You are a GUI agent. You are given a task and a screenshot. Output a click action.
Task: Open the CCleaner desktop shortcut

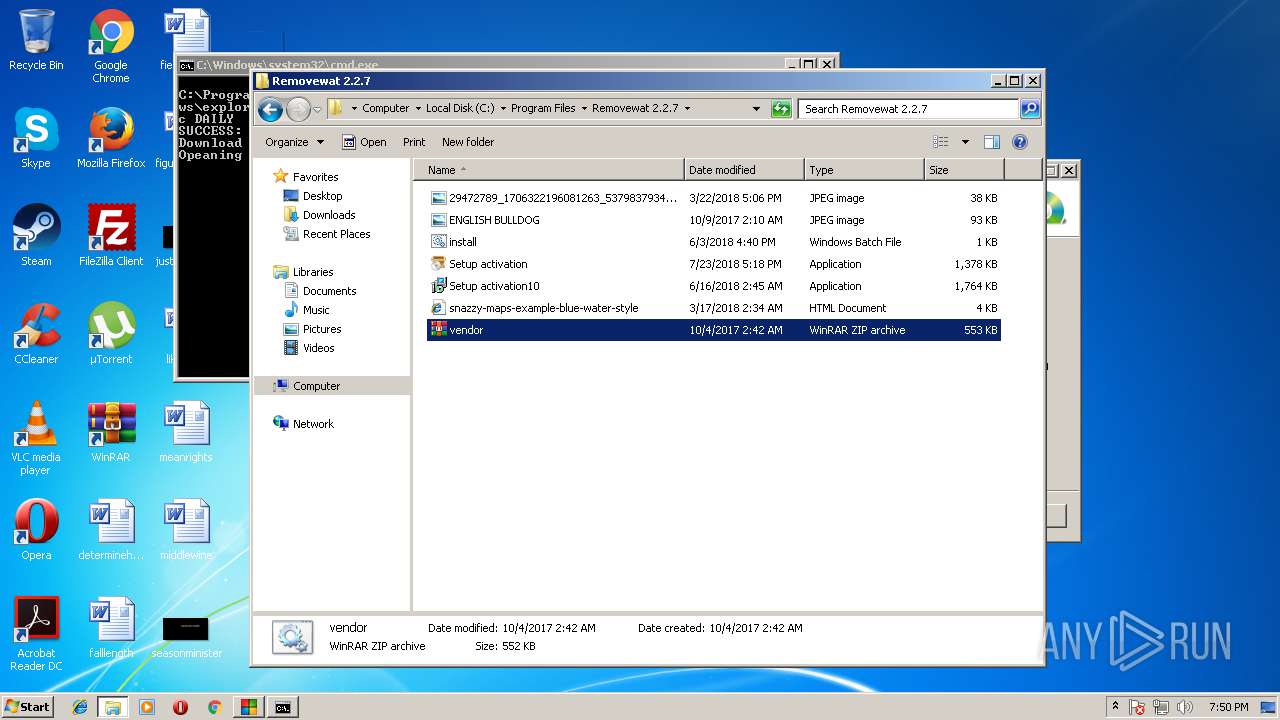coord(36,335)
